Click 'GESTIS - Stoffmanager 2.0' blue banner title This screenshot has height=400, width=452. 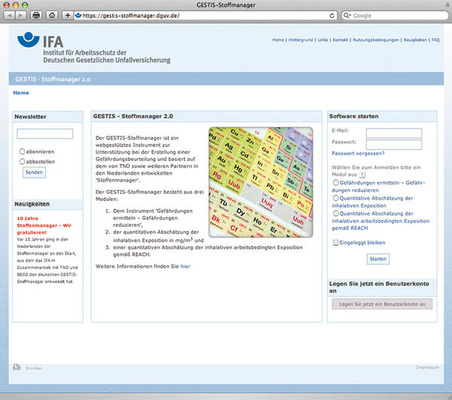(x=53, y=79)
